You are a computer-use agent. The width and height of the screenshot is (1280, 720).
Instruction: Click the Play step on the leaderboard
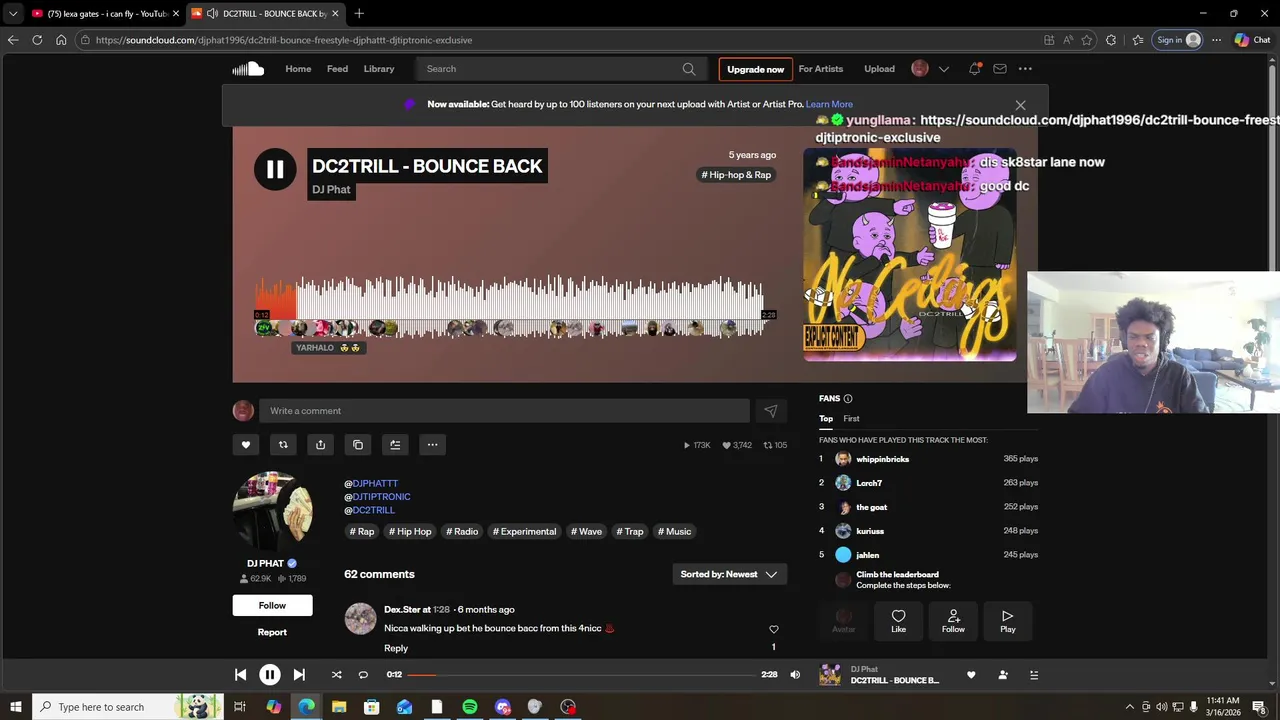click(x=1008, y=620)
